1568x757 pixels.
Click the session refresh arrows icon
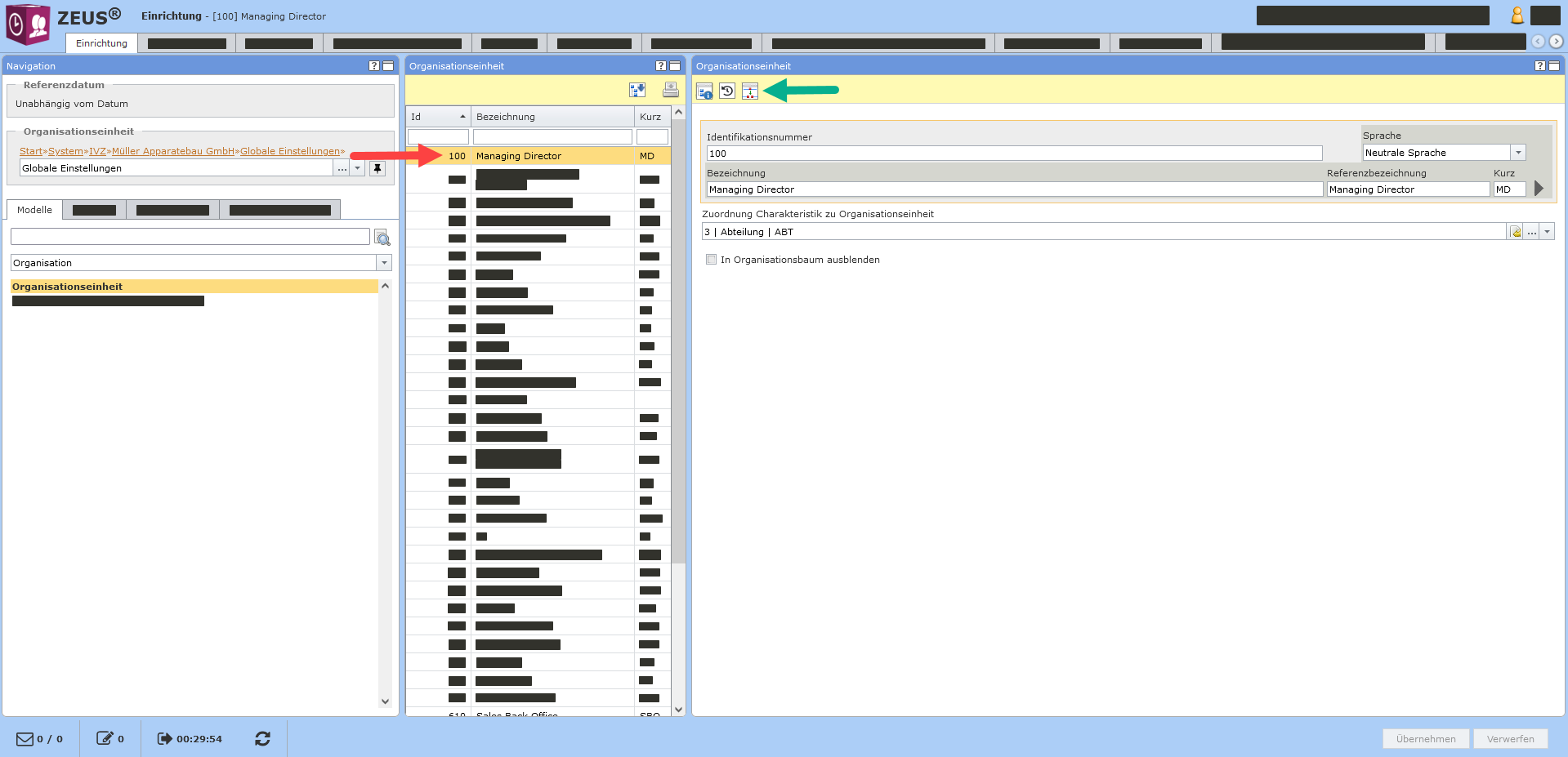(x=262, y=738)
